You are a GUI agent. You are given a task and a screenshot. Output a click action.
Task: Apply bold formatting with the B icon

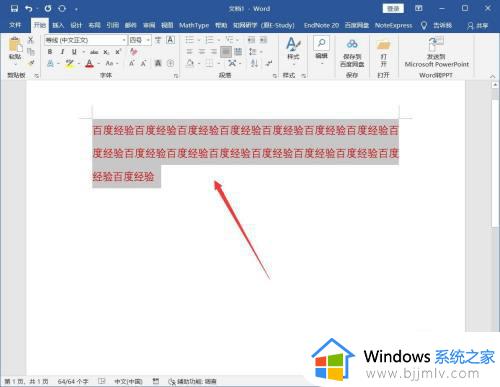pos(50,52)
